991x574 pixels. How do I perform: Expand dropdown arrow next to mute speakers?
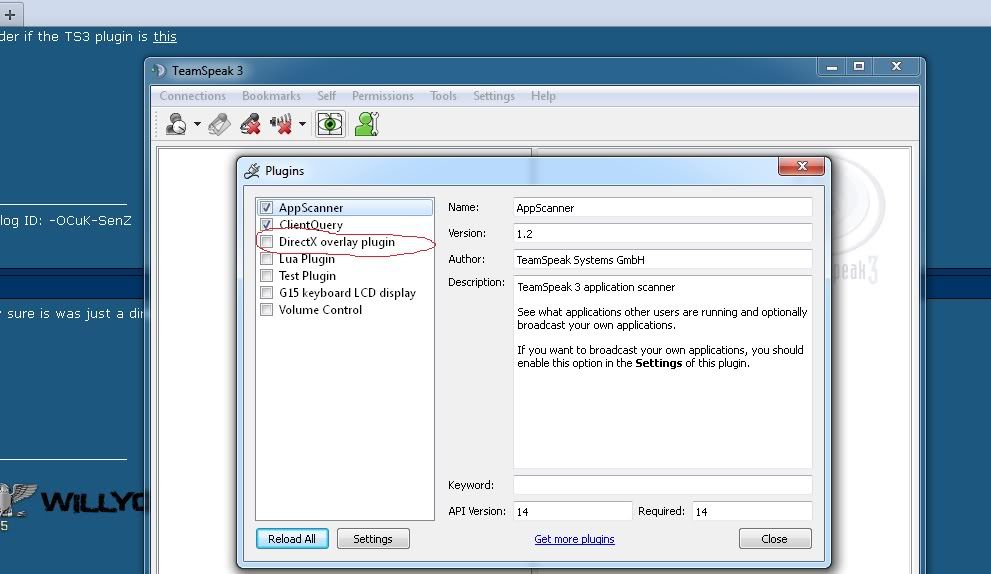pos(303,124)
